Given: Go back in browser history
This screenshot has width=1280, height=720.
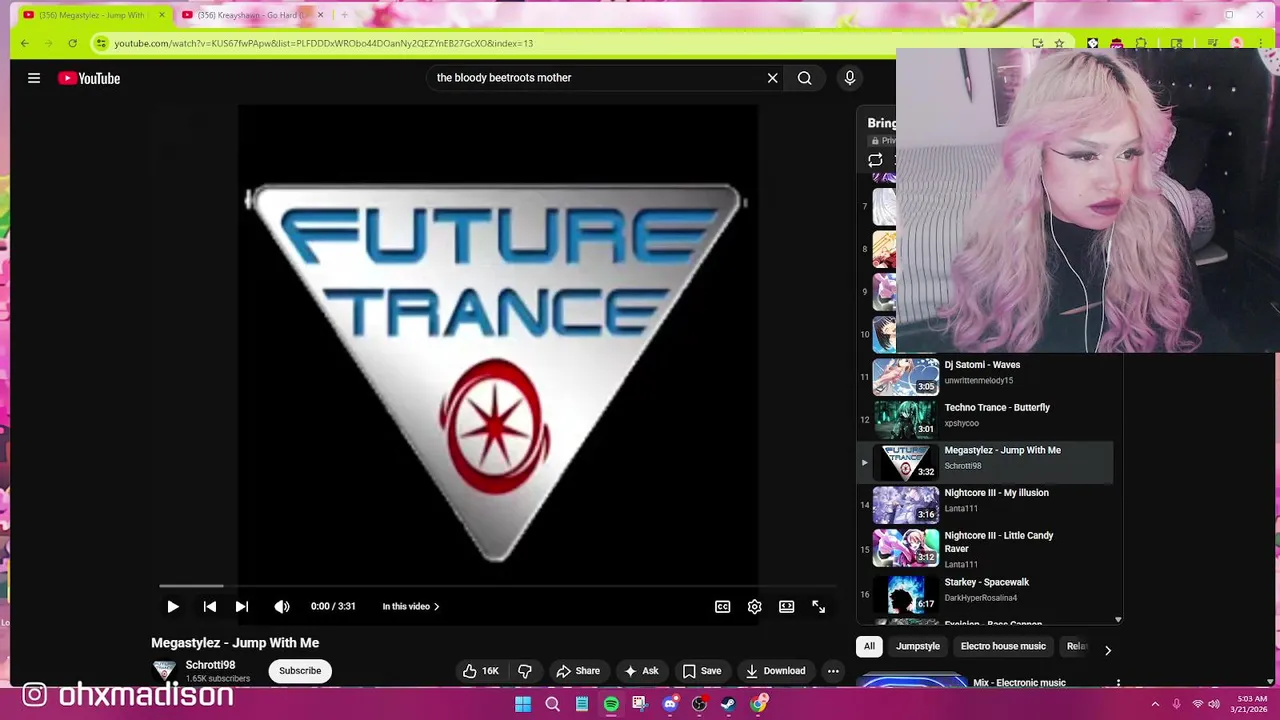Looking at the screenshot, I should 25,43.
